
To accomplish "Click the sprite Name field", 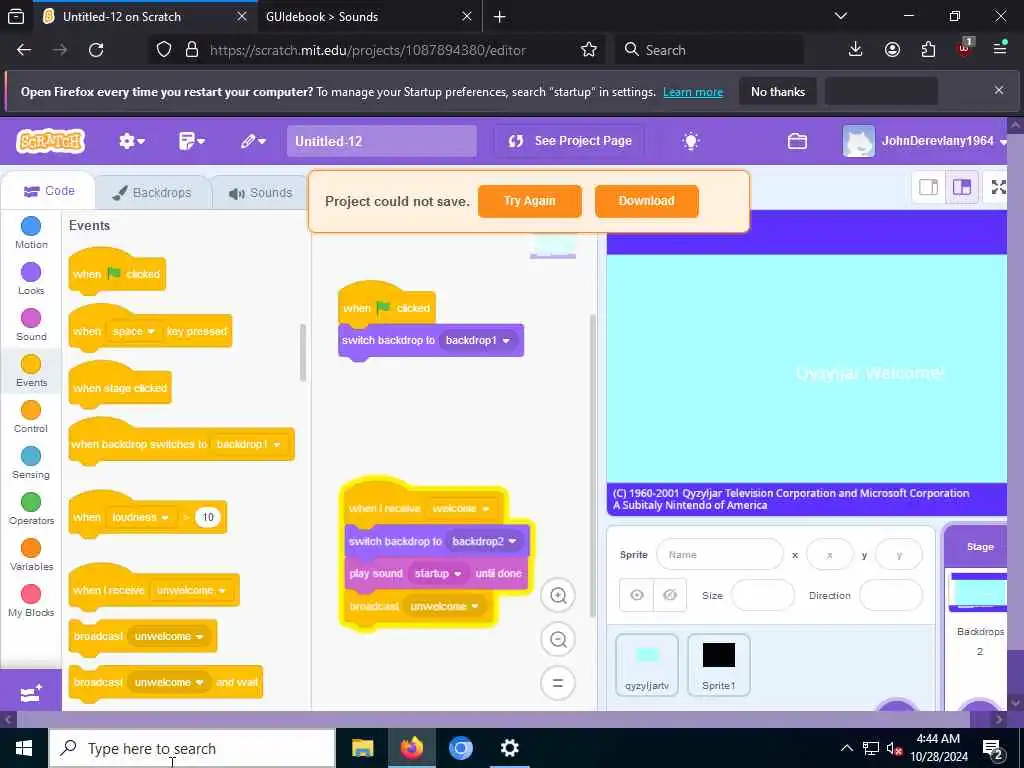I will click(x=720, y=554).
